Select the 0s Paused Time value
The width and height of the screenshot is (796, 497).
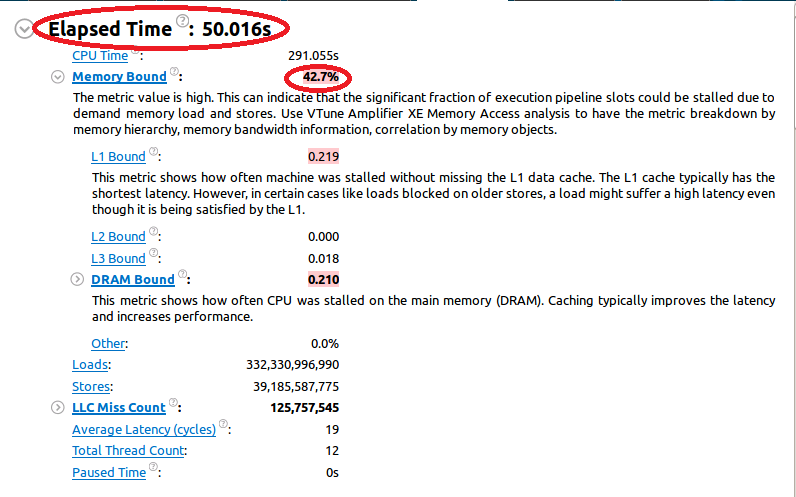point(332,472)
